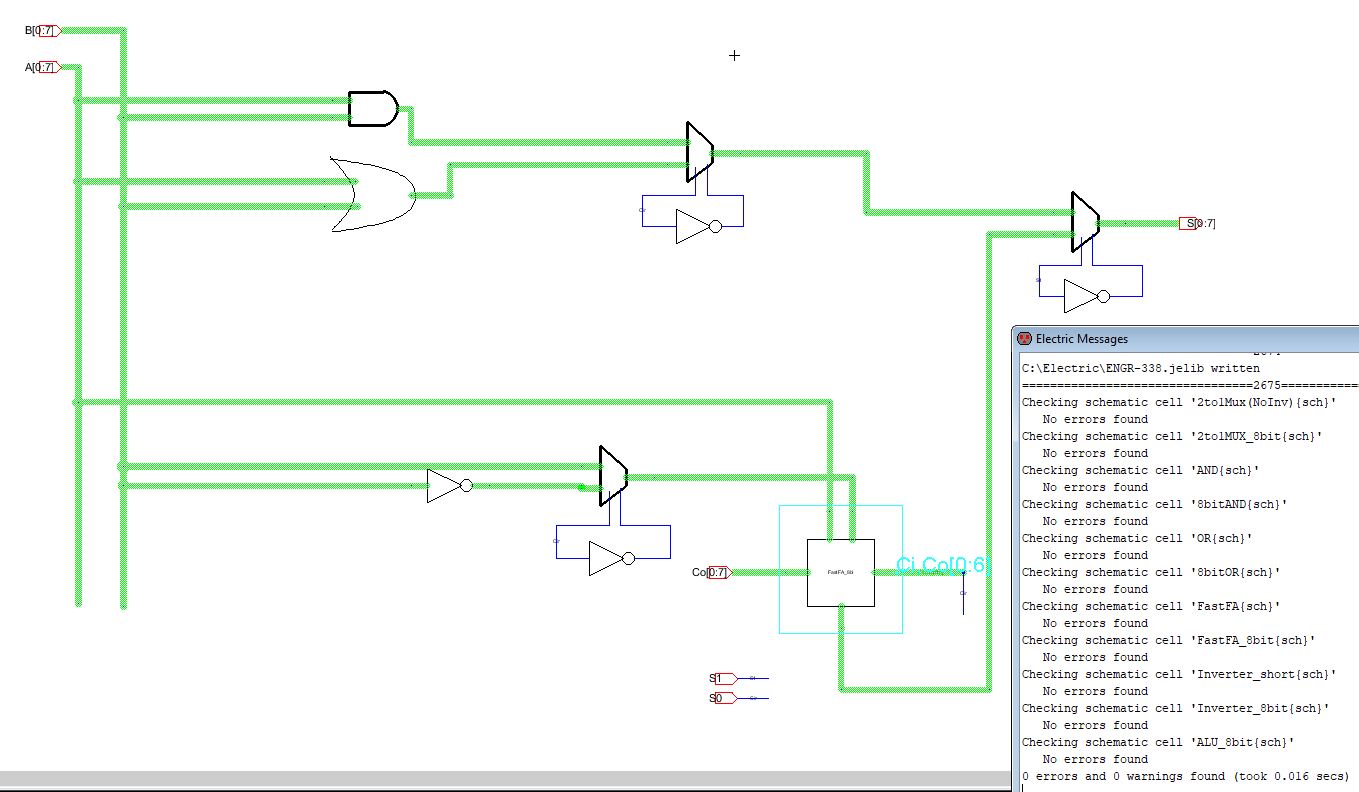Viewport: 1359px width, 792px height.
Task: Click the S0 select export
Action: tap(723, 698)
